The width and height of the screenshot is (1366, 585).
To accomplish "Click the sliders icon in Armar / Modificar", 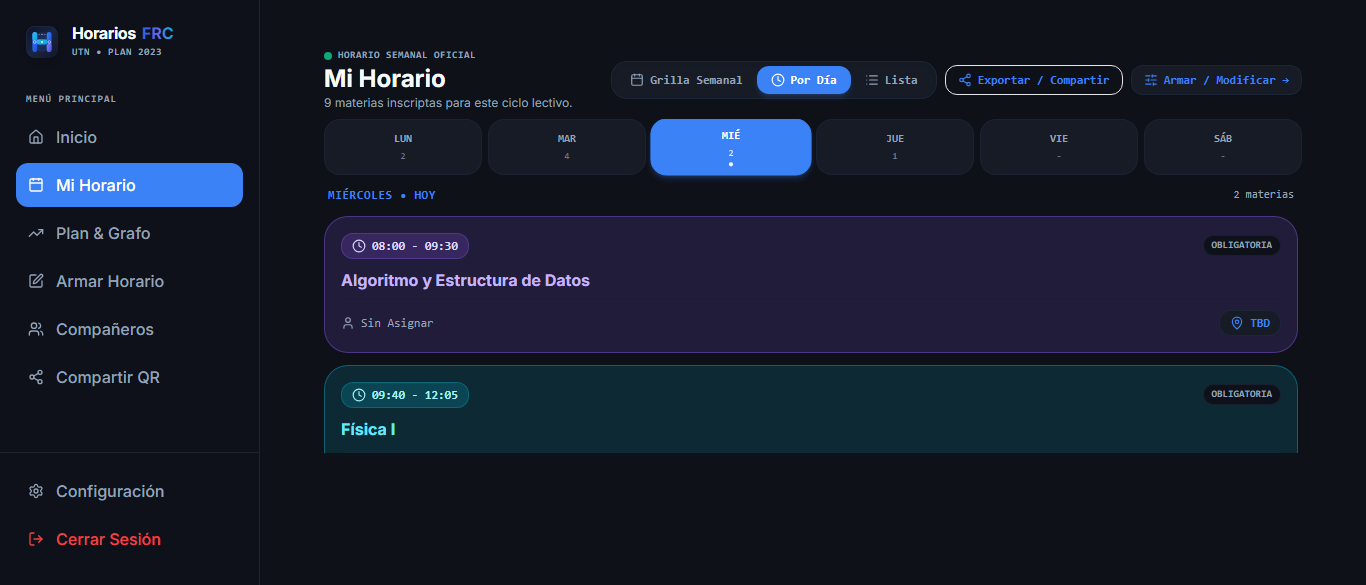I will coord(1151,80).
